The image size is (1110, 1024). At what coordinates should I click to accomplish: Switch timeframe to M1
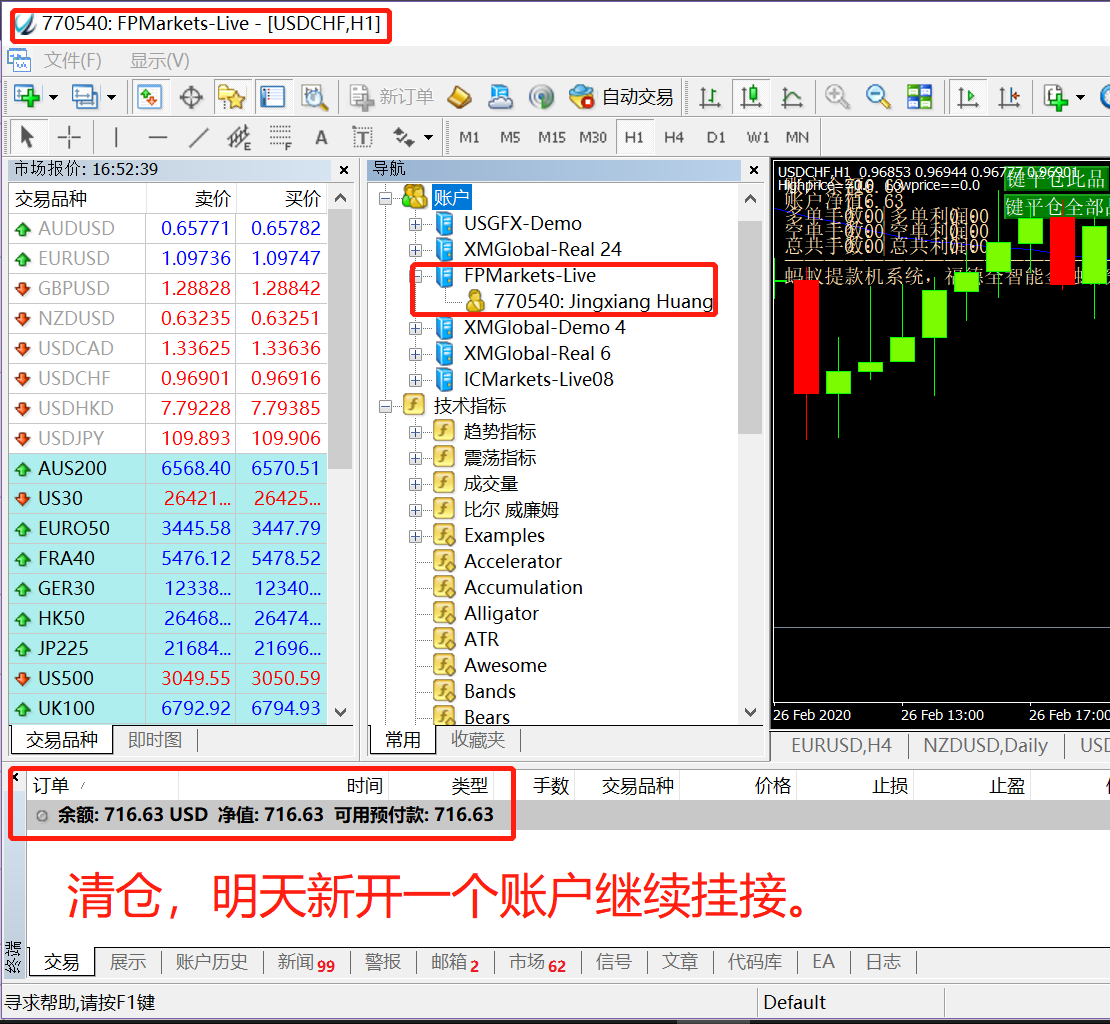point(469,137)
